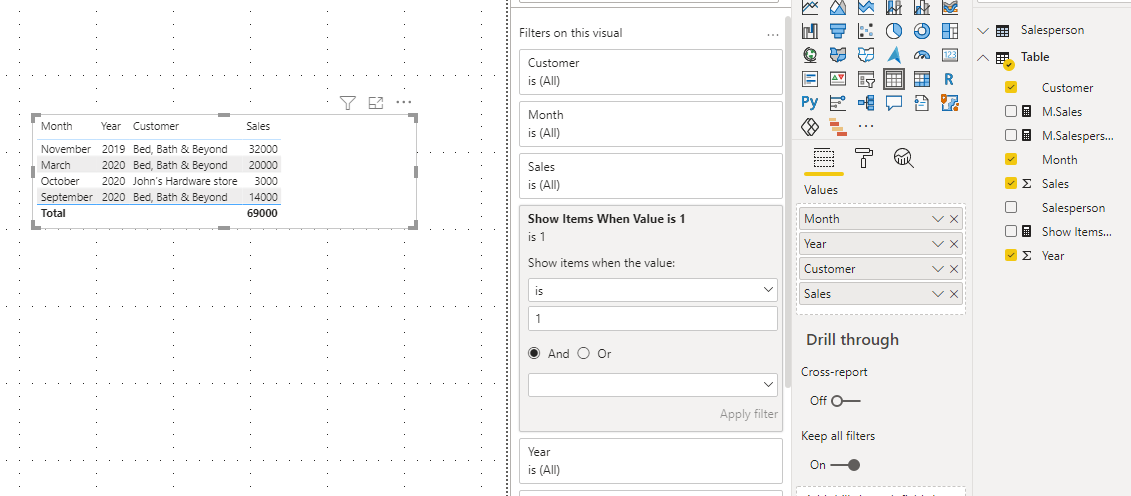The height and width of the screenshot is (496, 1131).
Task: Select the And radio button
Action: (534, 353)
